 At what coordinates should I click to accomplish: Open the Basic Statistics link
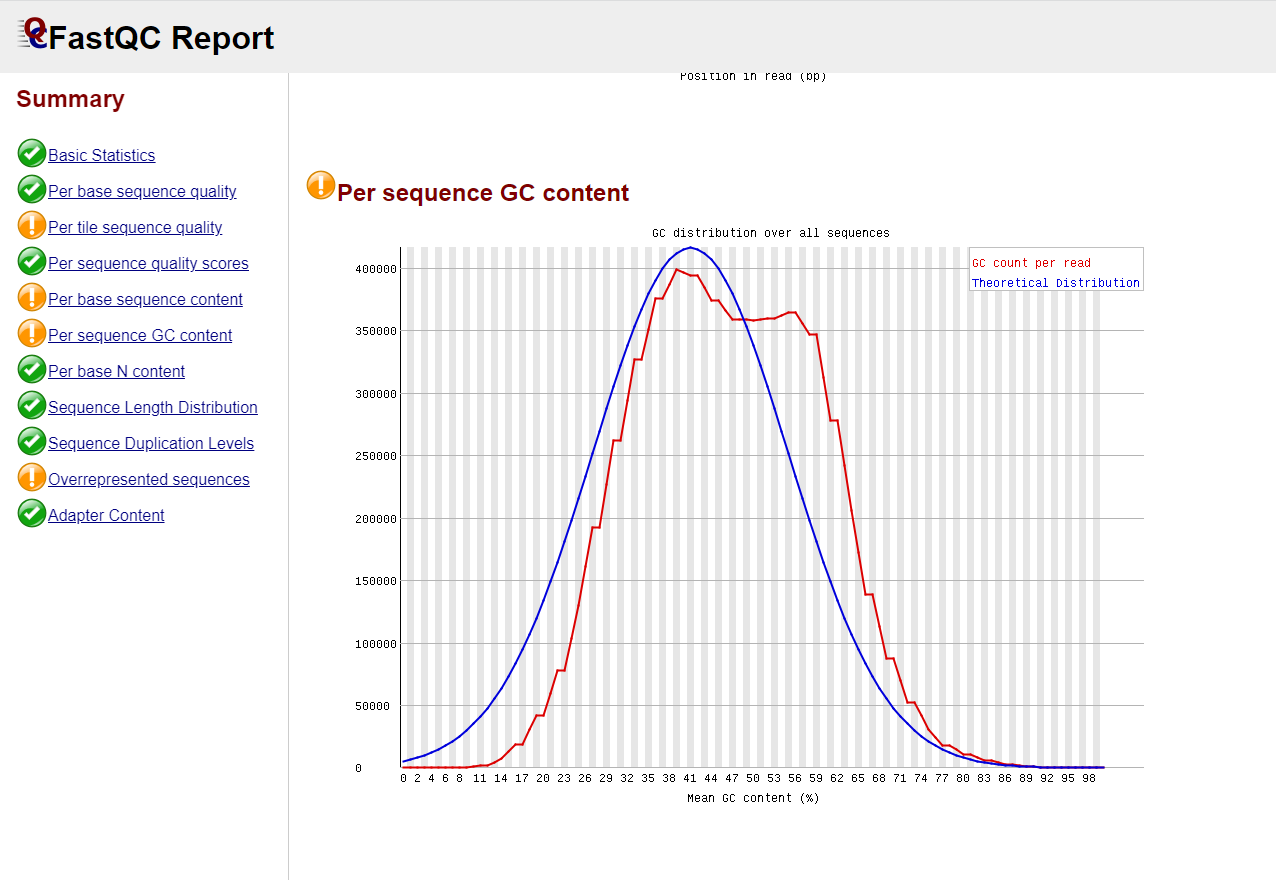[x=102, y=156]
